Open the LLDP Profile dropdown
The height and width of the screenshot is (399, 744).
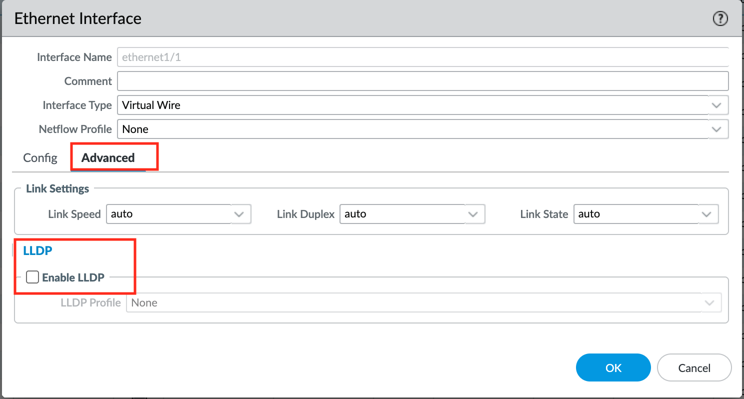[424, 303]
